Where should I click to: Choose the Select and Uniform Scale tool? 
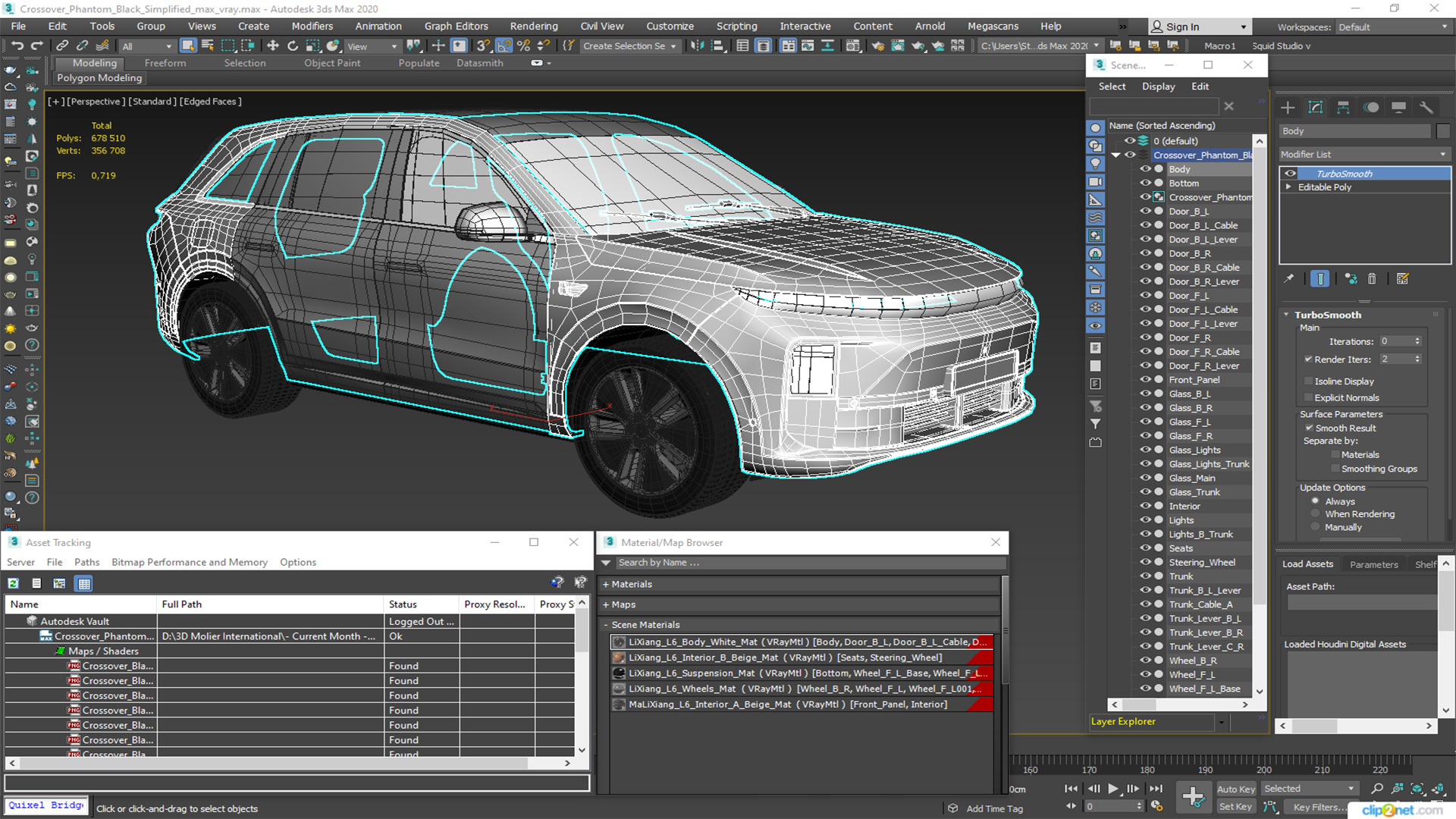pyautogui.click(x=312, y=46)
